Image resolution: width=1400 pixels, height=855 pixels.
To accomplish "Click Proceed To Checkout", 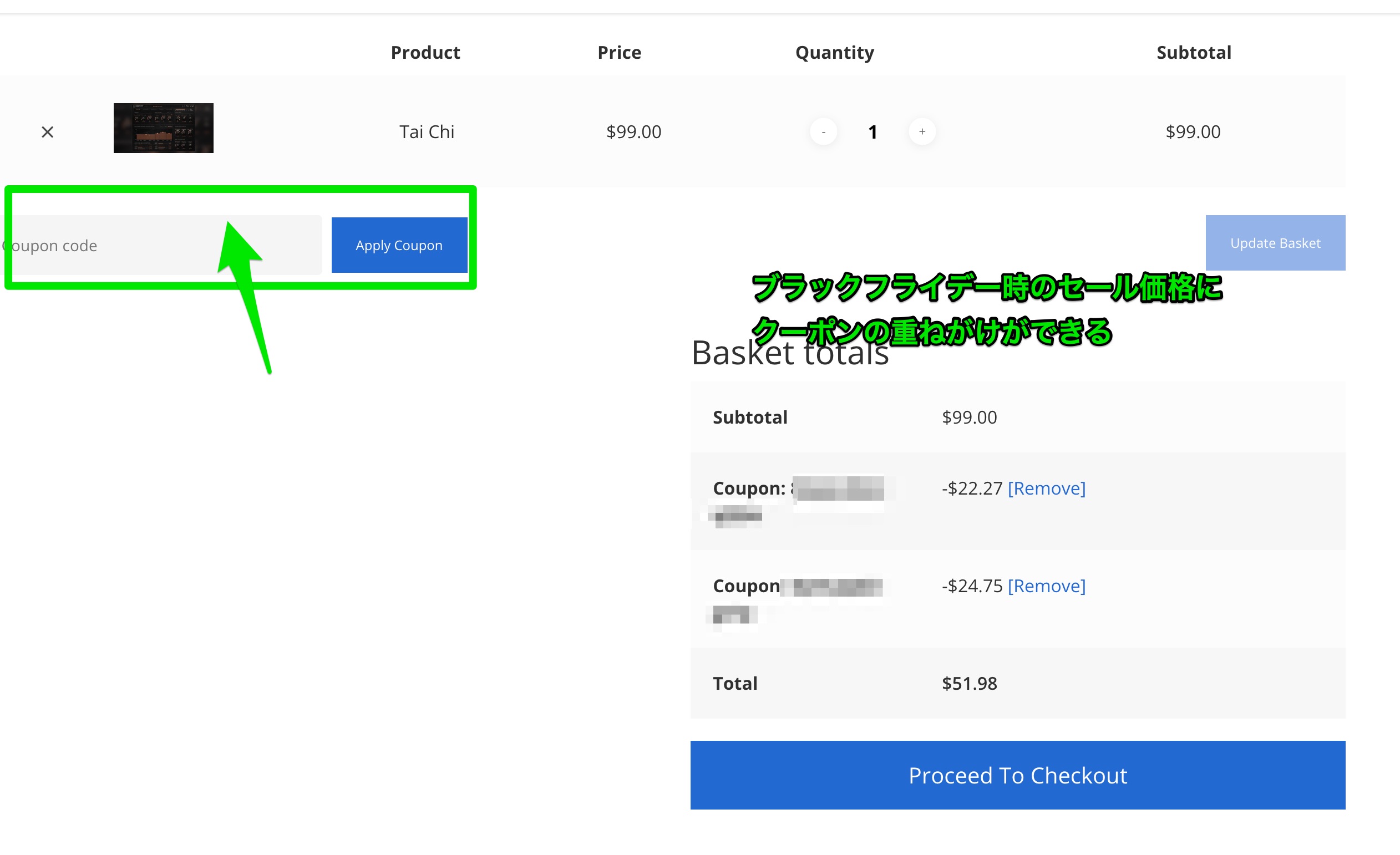I will point(1017,775).
